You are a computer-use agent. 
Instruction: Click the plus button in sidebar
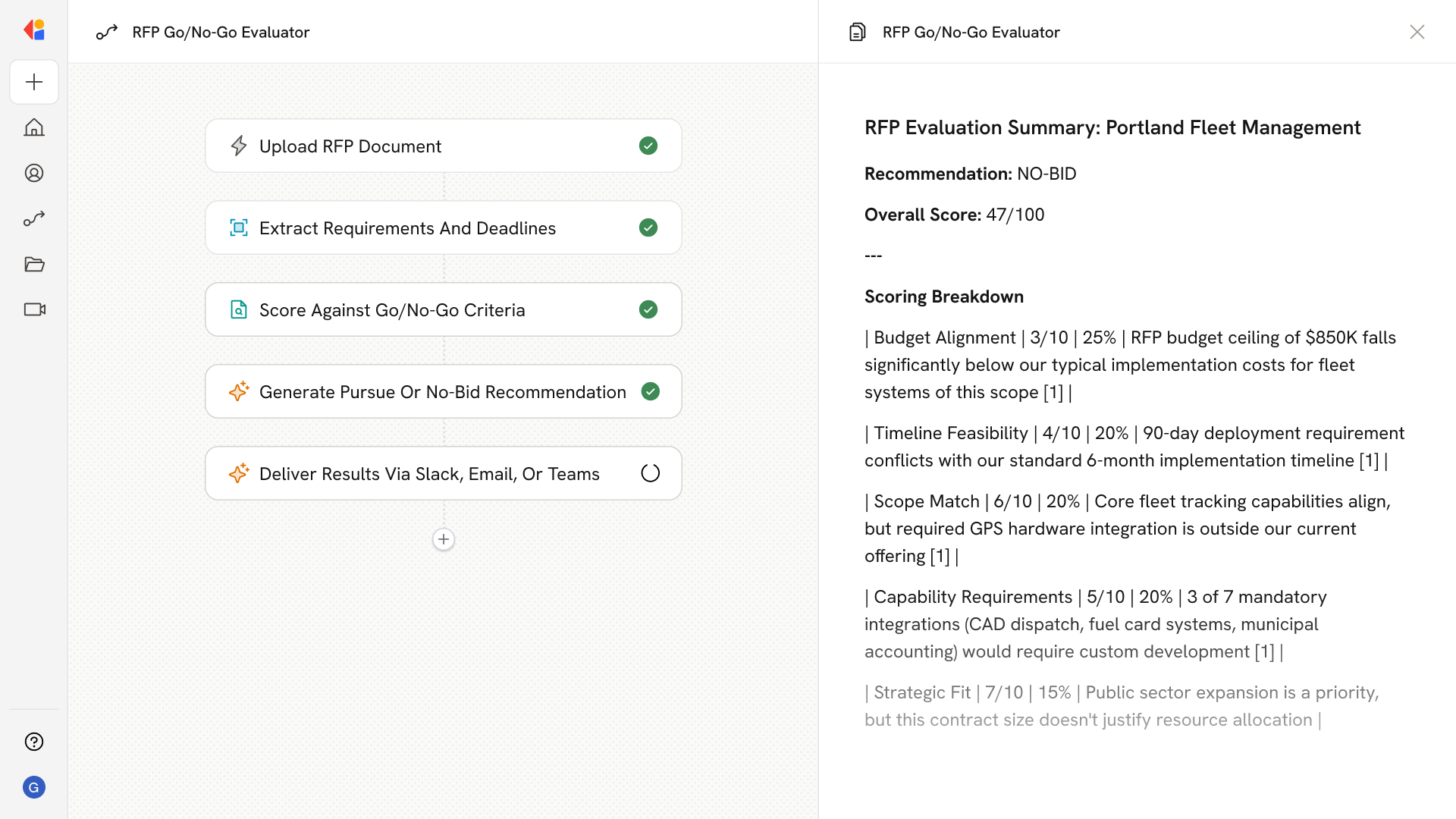34,82
